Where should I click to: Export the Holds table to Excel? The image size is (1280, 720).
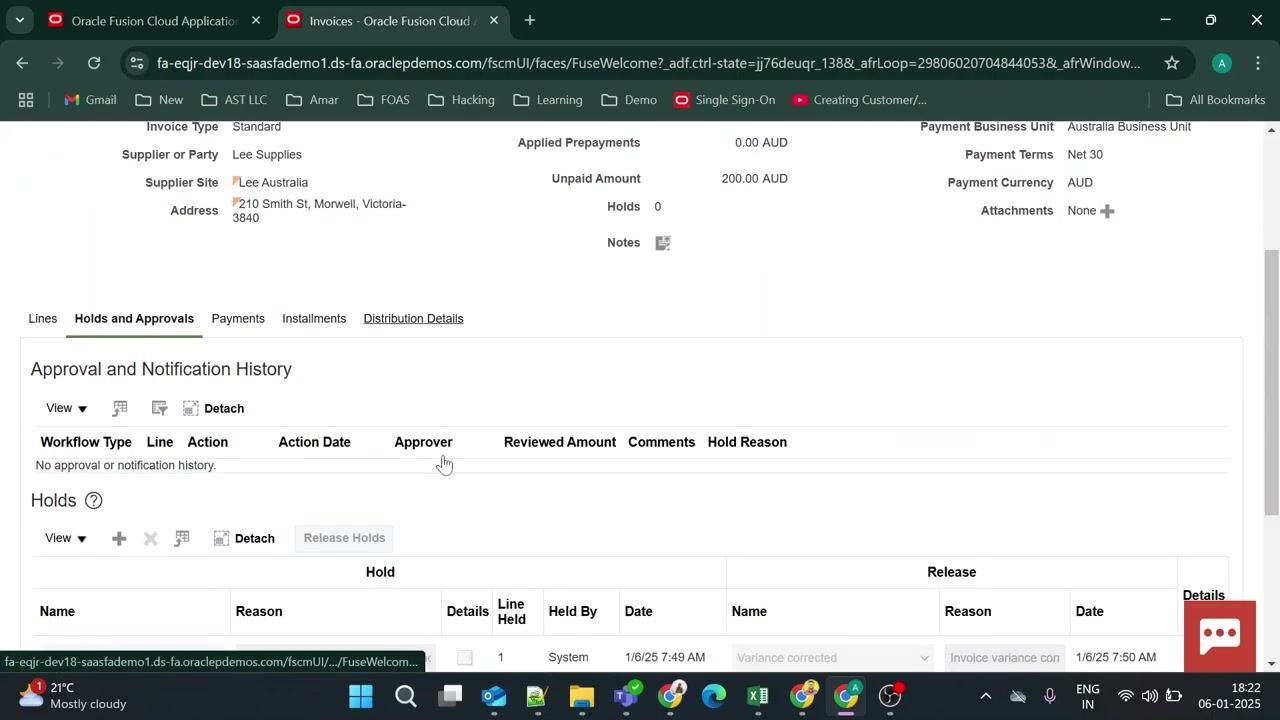[x=182, y=539]
